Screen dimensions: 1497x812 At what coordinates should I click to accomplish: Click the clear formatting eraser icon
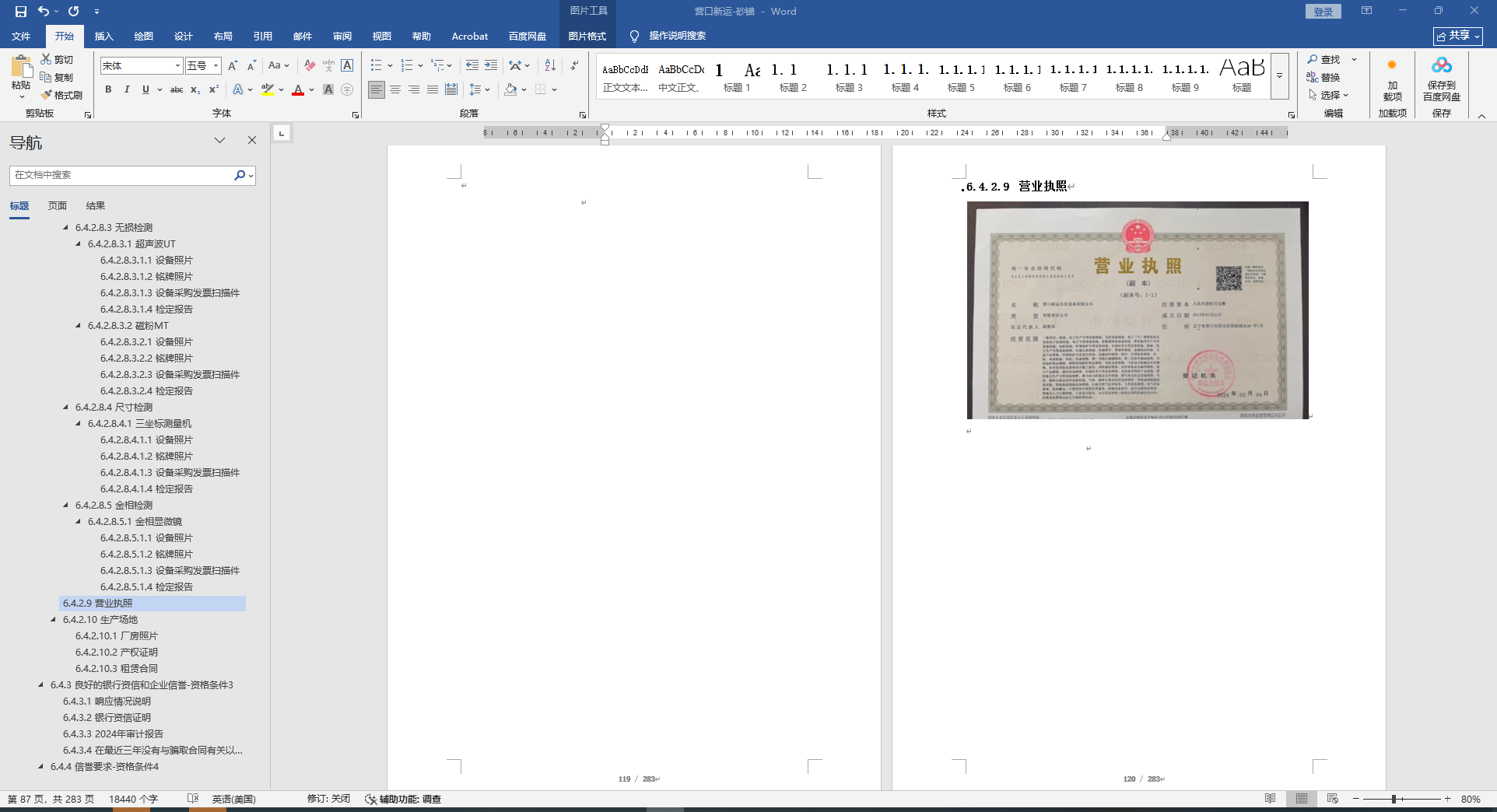click(x=310, y=65)
